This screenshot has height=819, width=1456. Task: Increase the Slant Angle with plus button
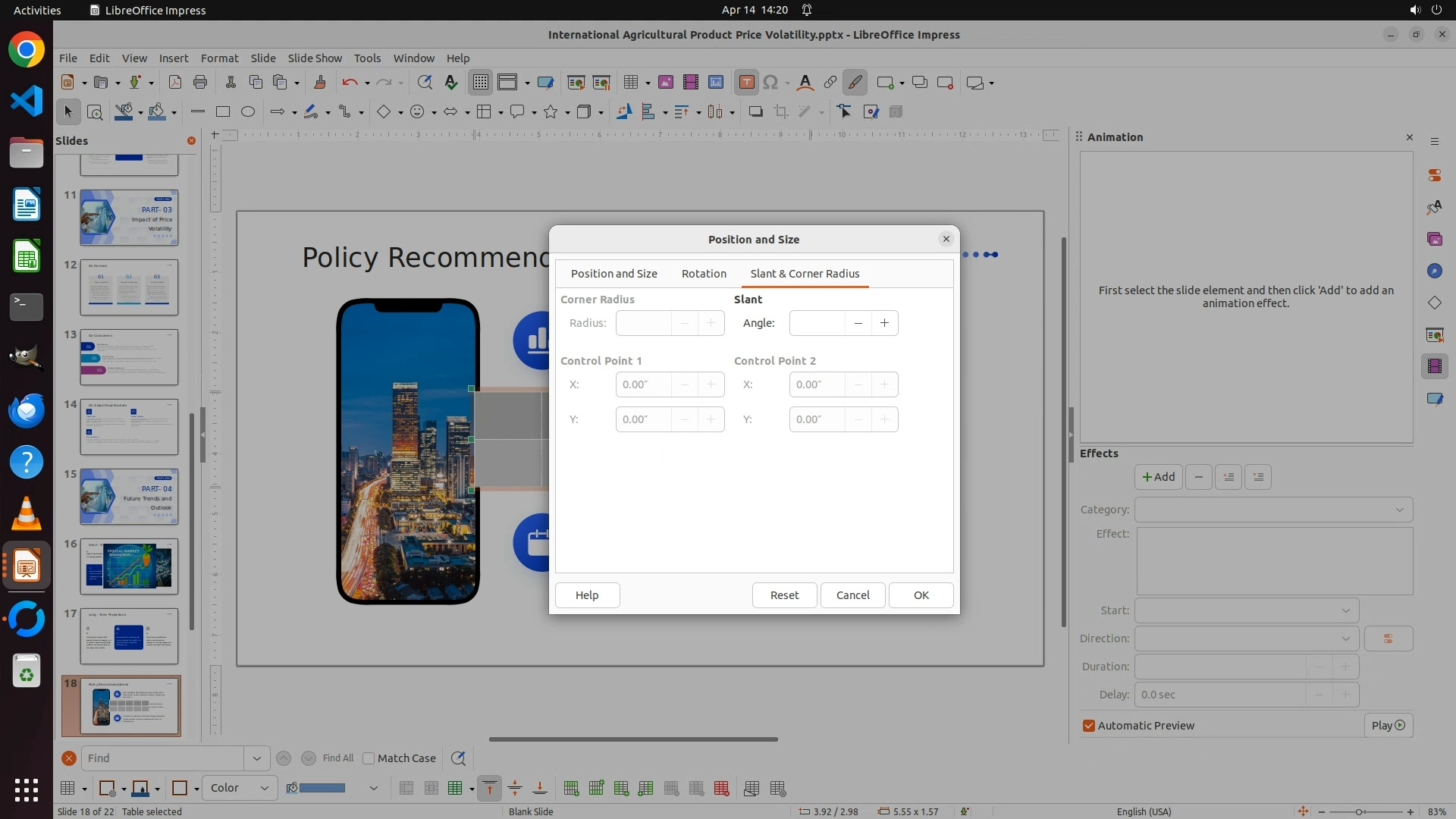tap(884, 323)
